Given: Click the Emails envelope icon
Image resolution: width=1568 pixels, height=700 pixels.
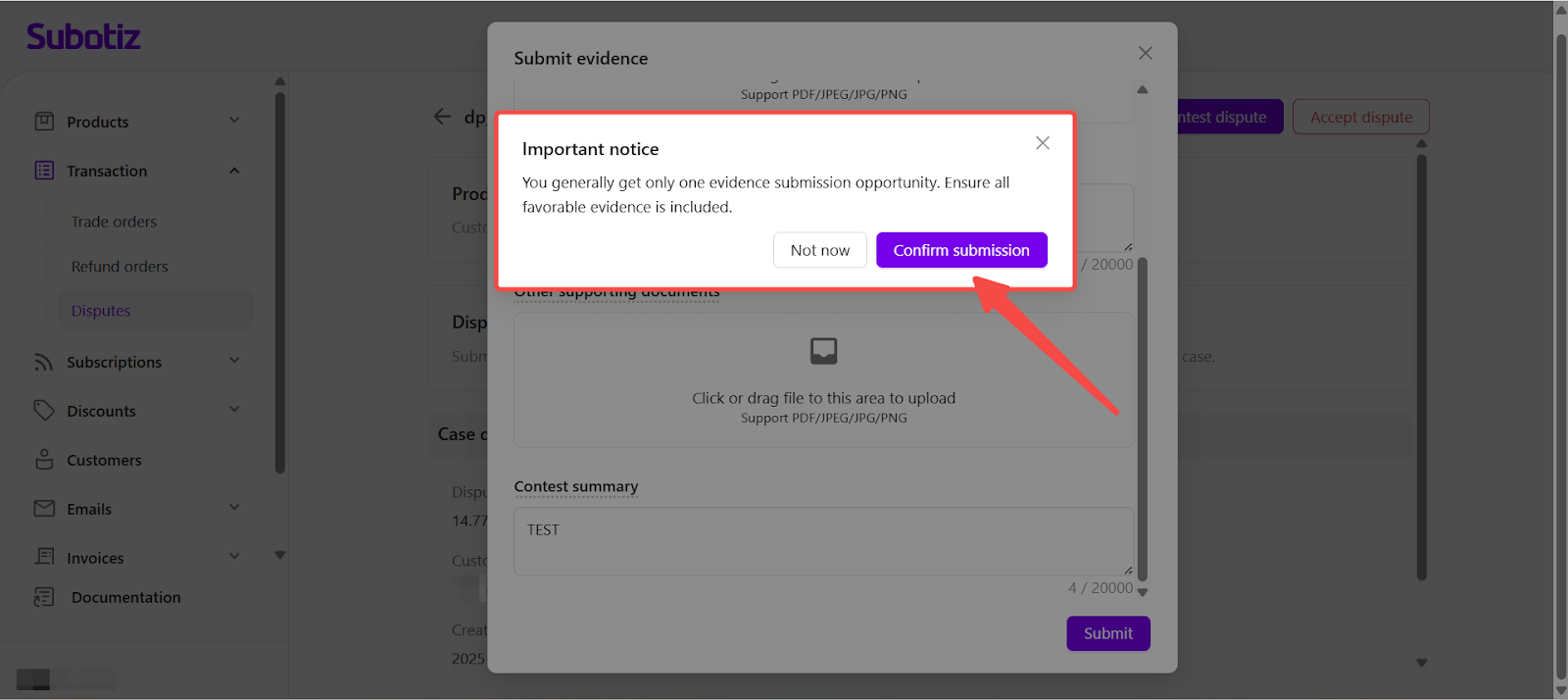Looking at the screenshot, I should pos(44,509).
